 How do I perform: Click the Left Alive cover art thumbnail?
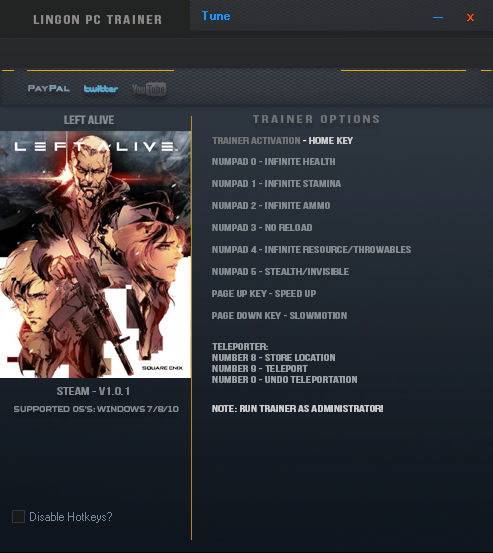click(95, 254)
